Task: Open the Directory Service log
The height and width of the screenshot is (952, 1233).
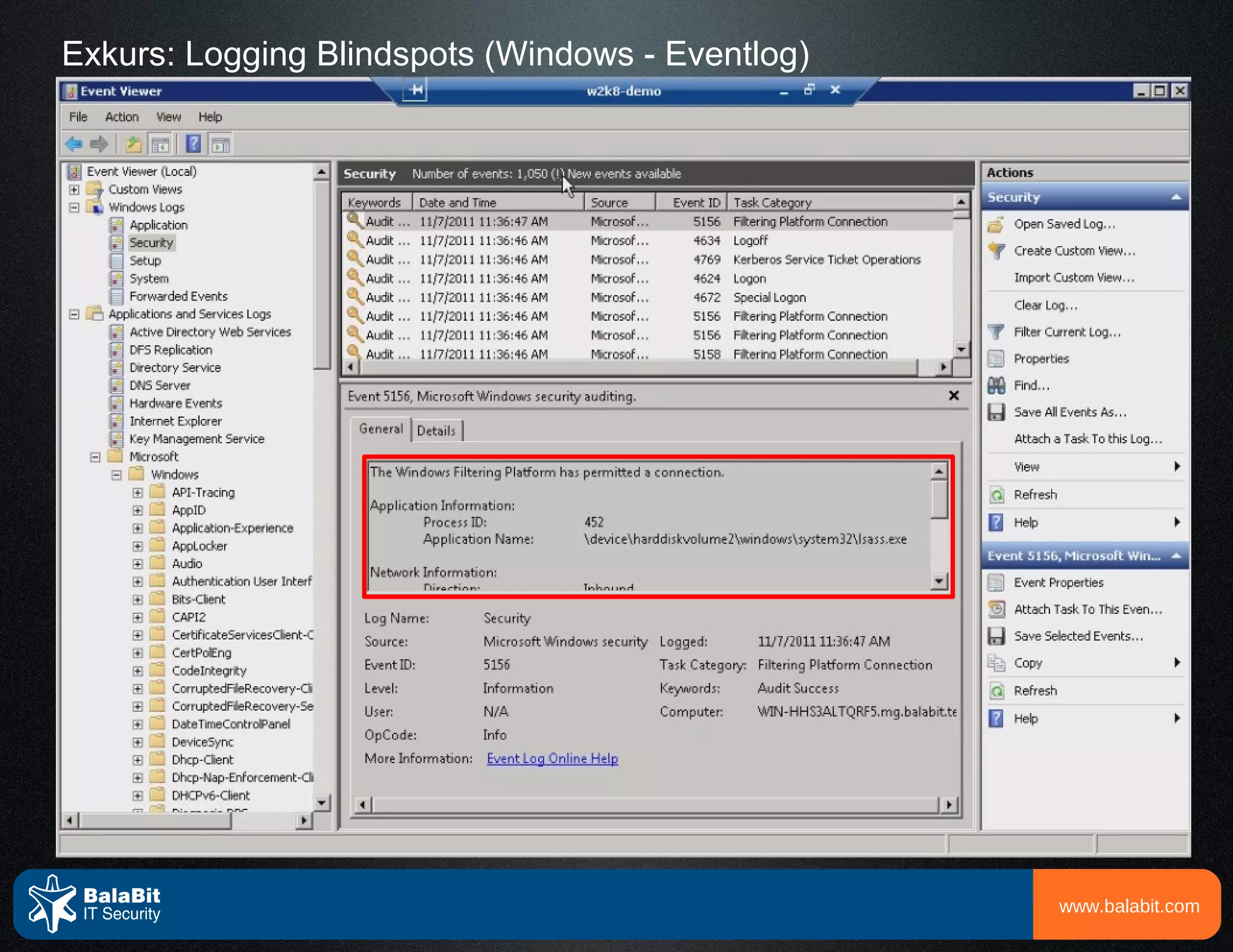Action: tap(175, 368)
